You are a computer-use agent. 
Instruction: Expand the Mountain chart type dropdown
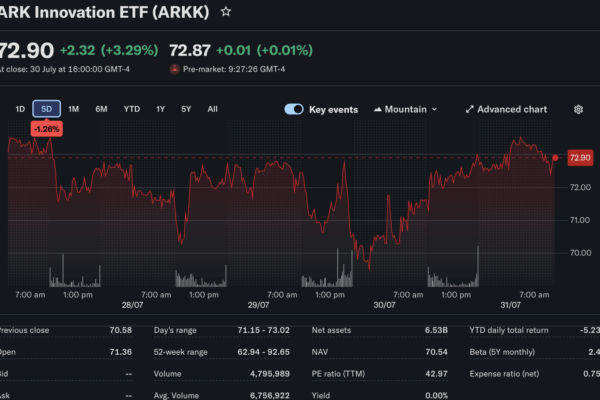406,109
